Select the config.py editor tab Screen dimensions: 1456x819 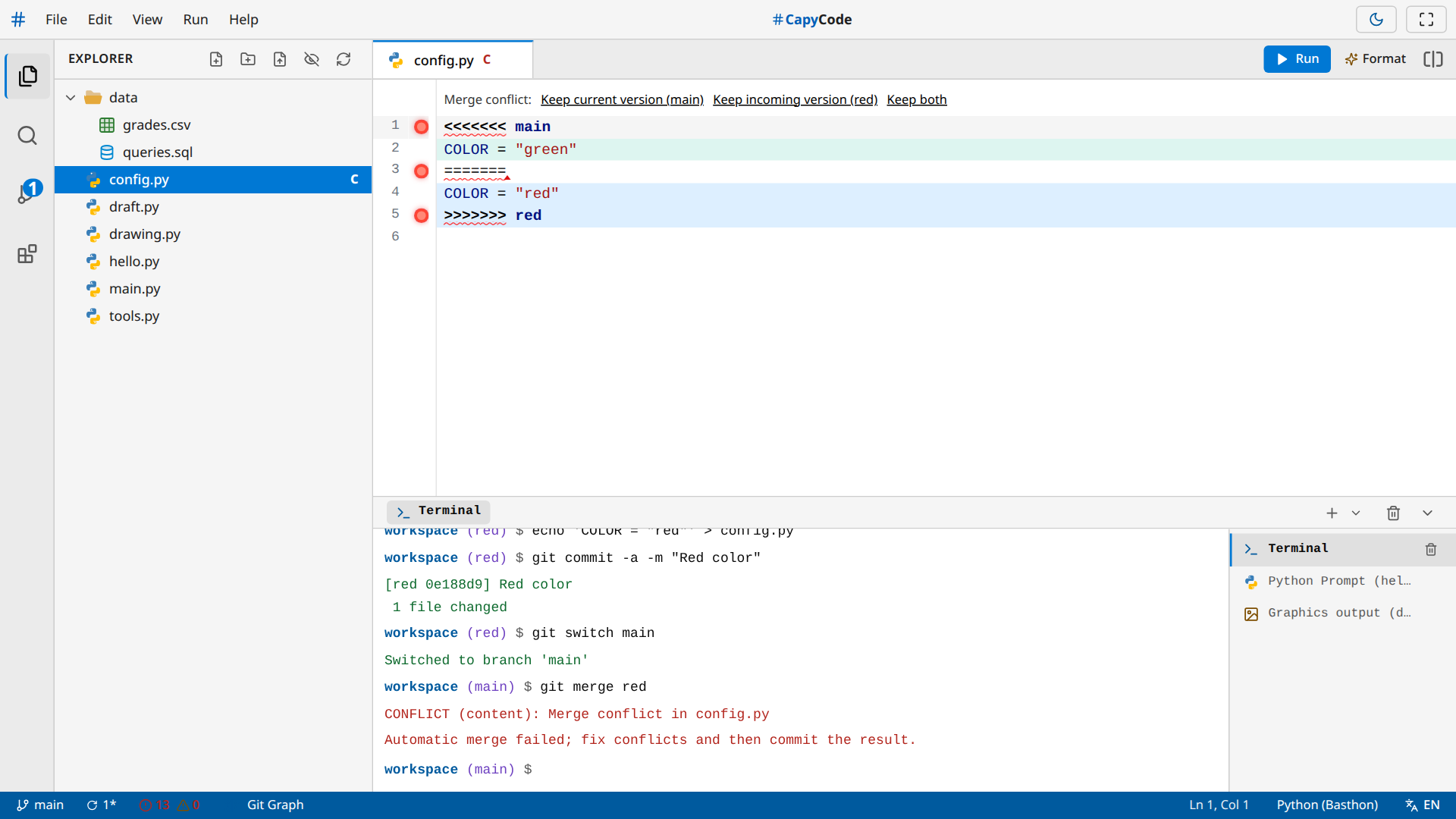point(453,60)
